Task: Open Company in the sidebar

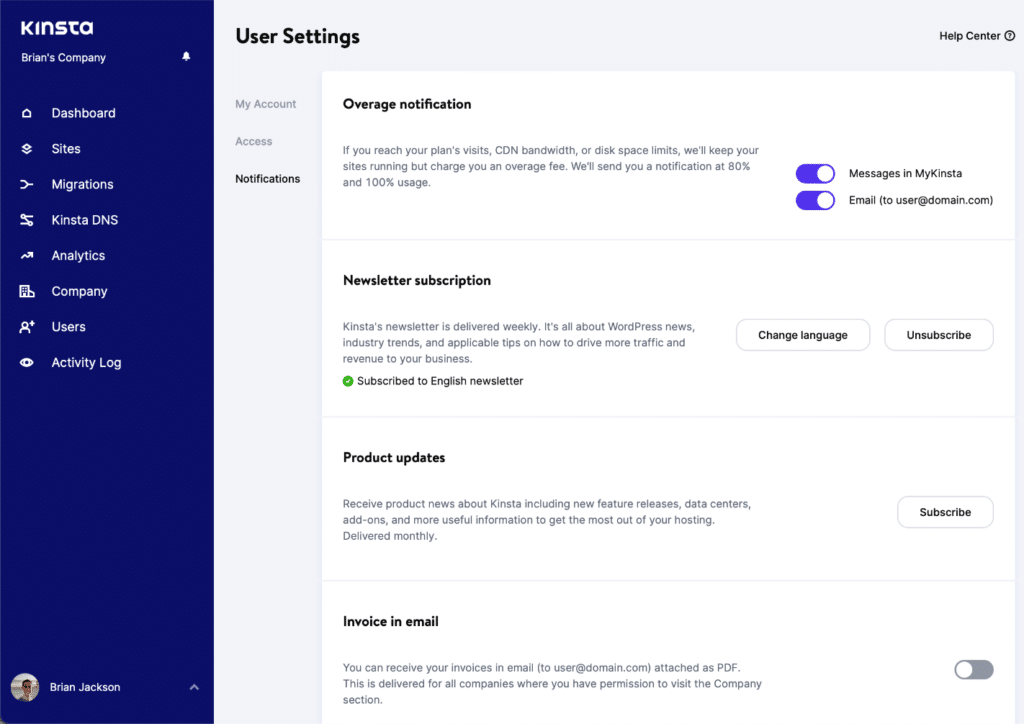Action: 79,291
